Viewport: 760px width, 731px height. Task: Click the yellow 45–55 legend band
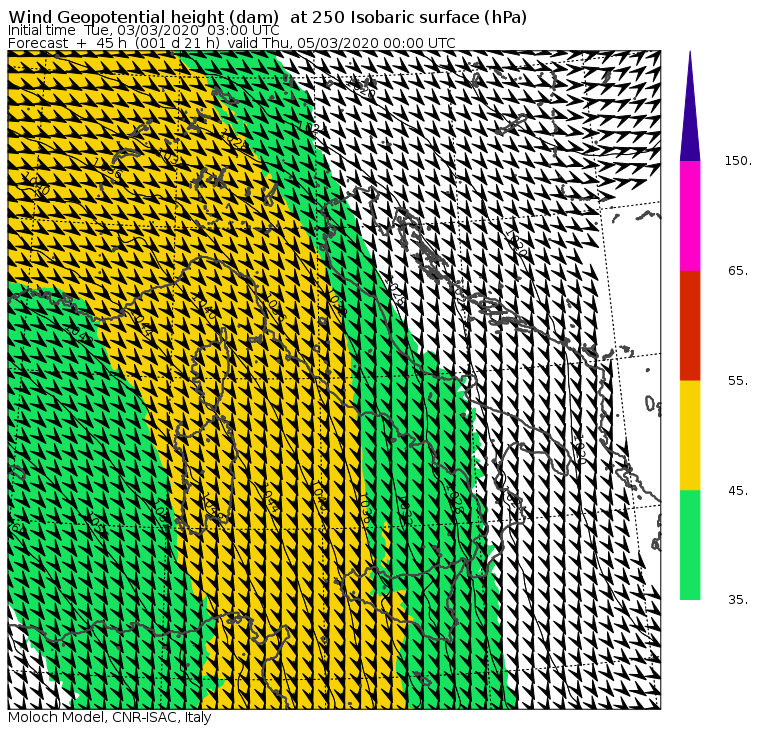(x=690, y=435)
